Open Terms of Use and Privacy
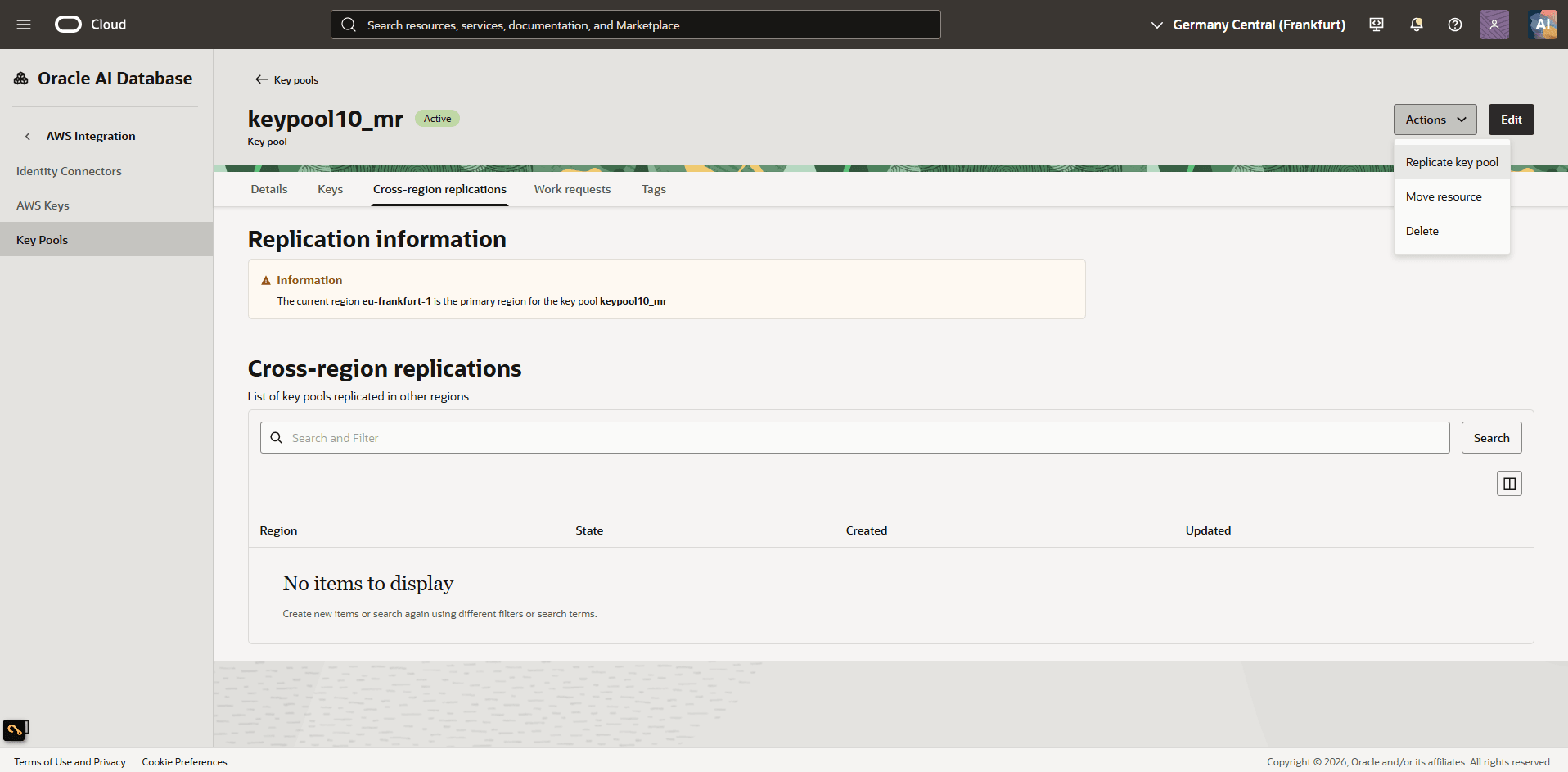 pos(70,762)
